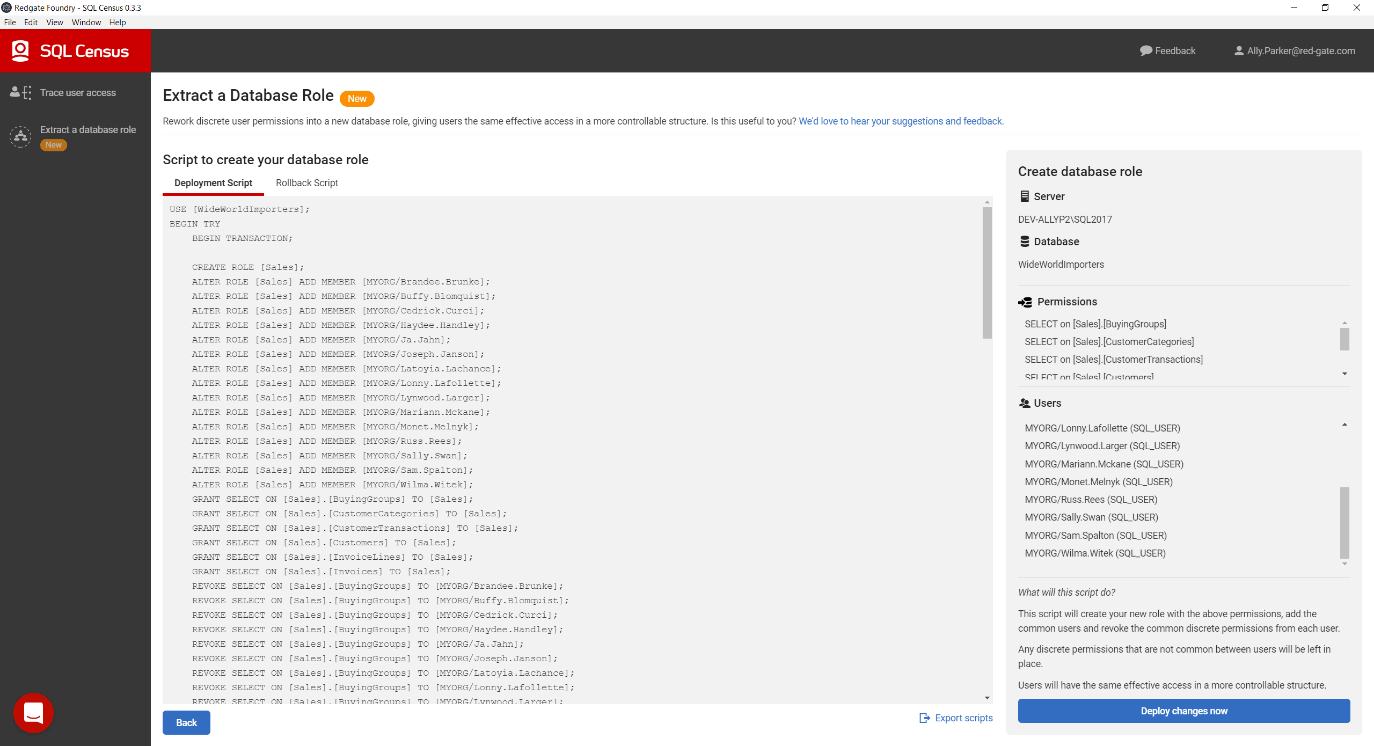Select user MYORG/Russ.Rees
The width and height of the screenshot is (1374, 746).
point(1091,500)
